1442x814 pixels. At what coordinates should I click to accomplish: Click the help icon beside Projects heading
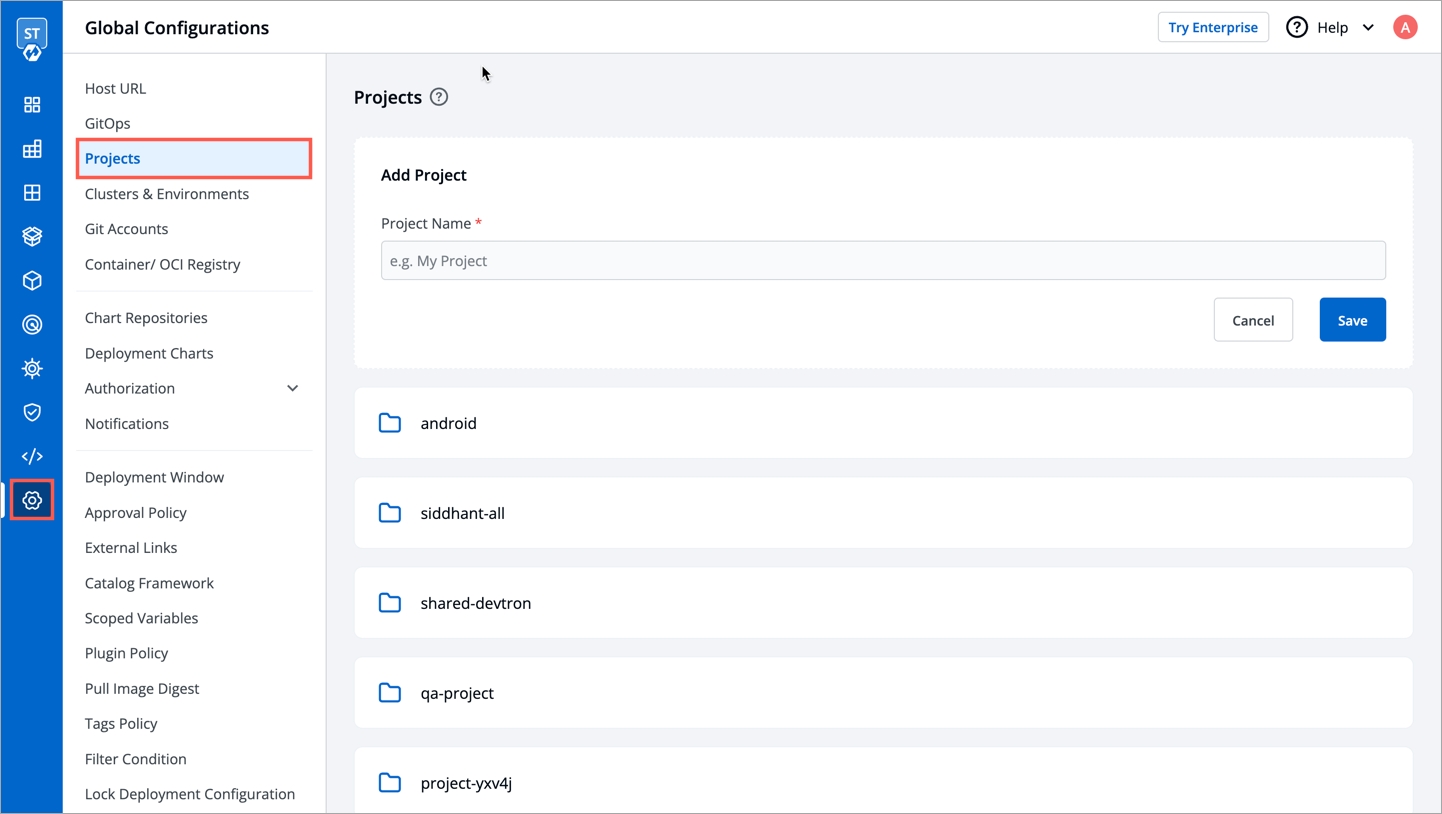click(438, 97)
